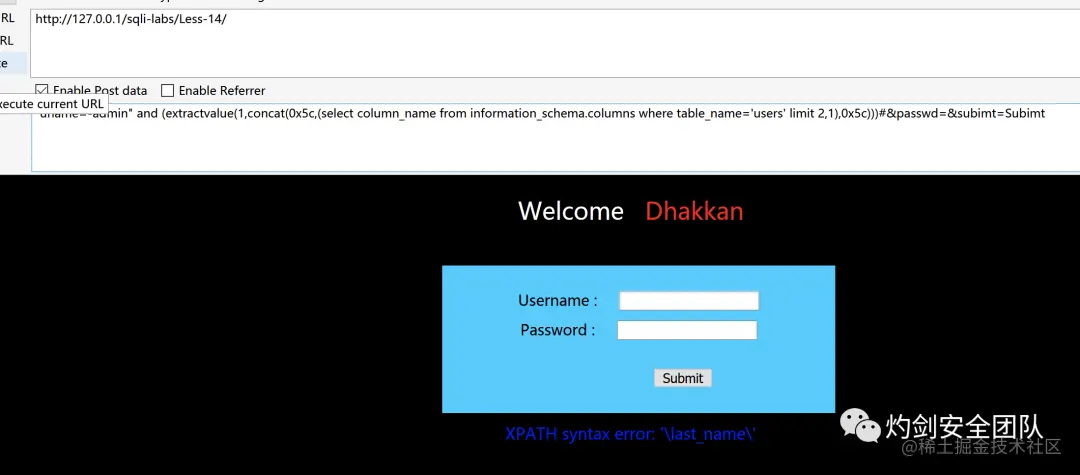Focus the Username input field
This screenshot has height=475, width=1080.
pyautogui.click(x=689, y=301)
